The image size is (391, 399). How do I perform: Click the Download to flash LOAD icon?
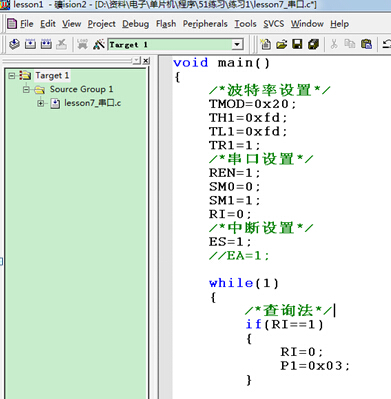[82, 44]
